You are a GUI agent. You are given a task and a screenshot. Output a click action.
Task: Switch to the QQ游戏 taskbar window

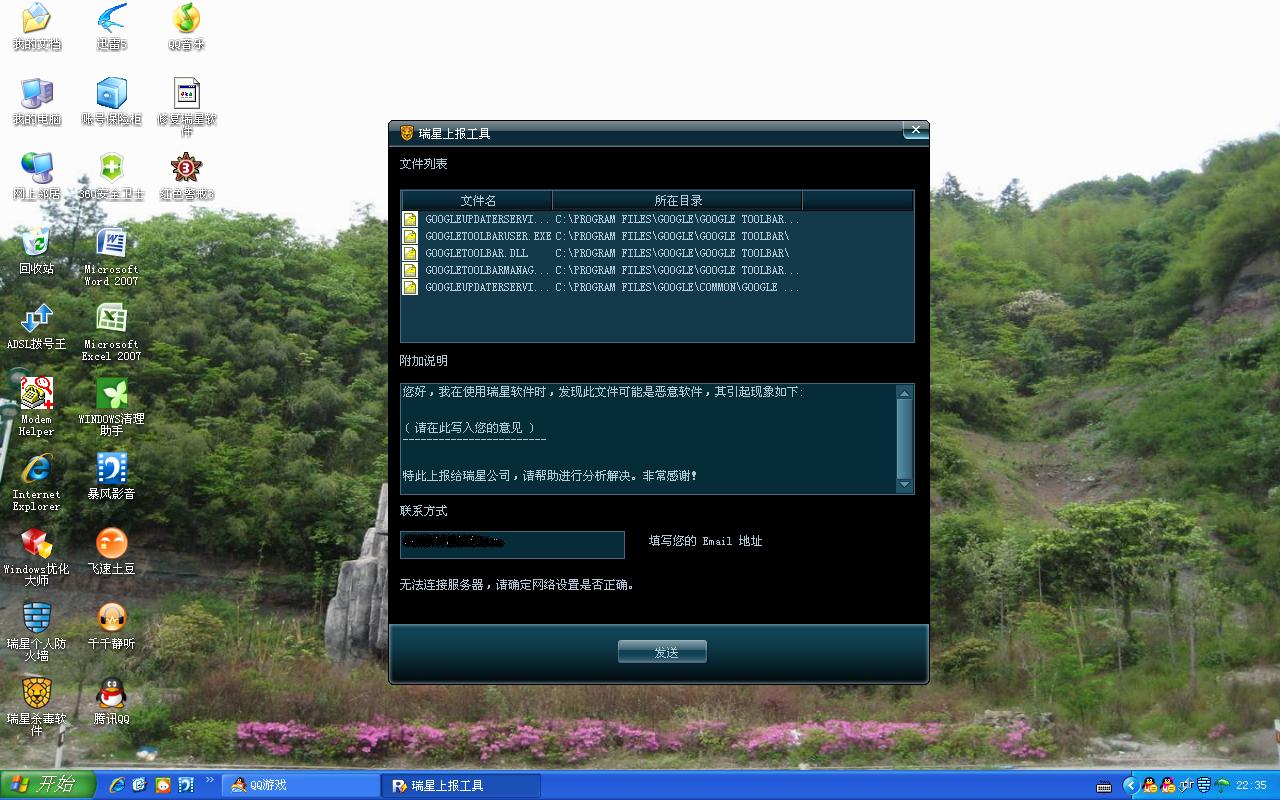300,785
